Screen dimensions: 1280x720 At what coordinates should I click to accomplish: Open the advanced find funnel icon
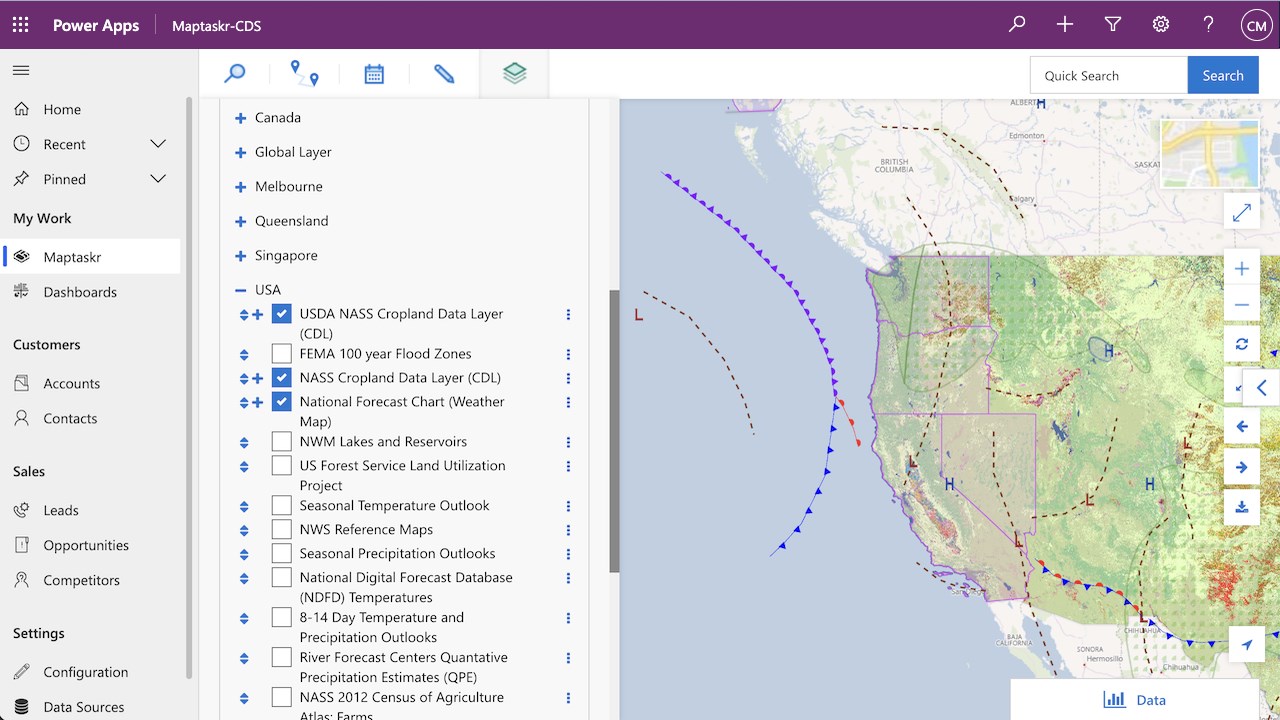coord(1113,24)
